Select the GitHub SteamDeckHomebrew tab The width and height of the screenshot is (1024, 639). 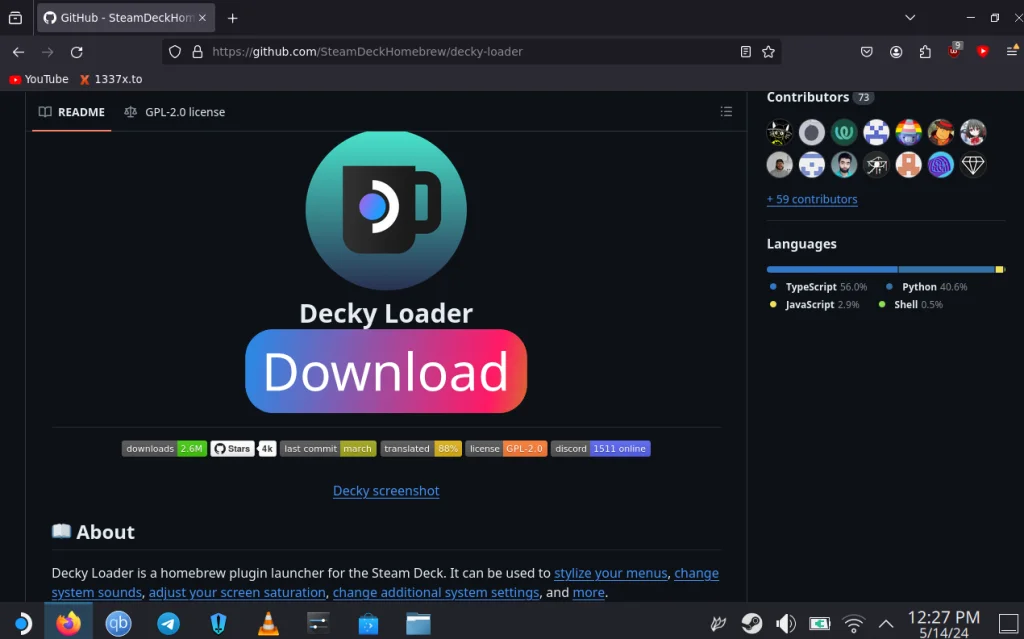[126, 18]
